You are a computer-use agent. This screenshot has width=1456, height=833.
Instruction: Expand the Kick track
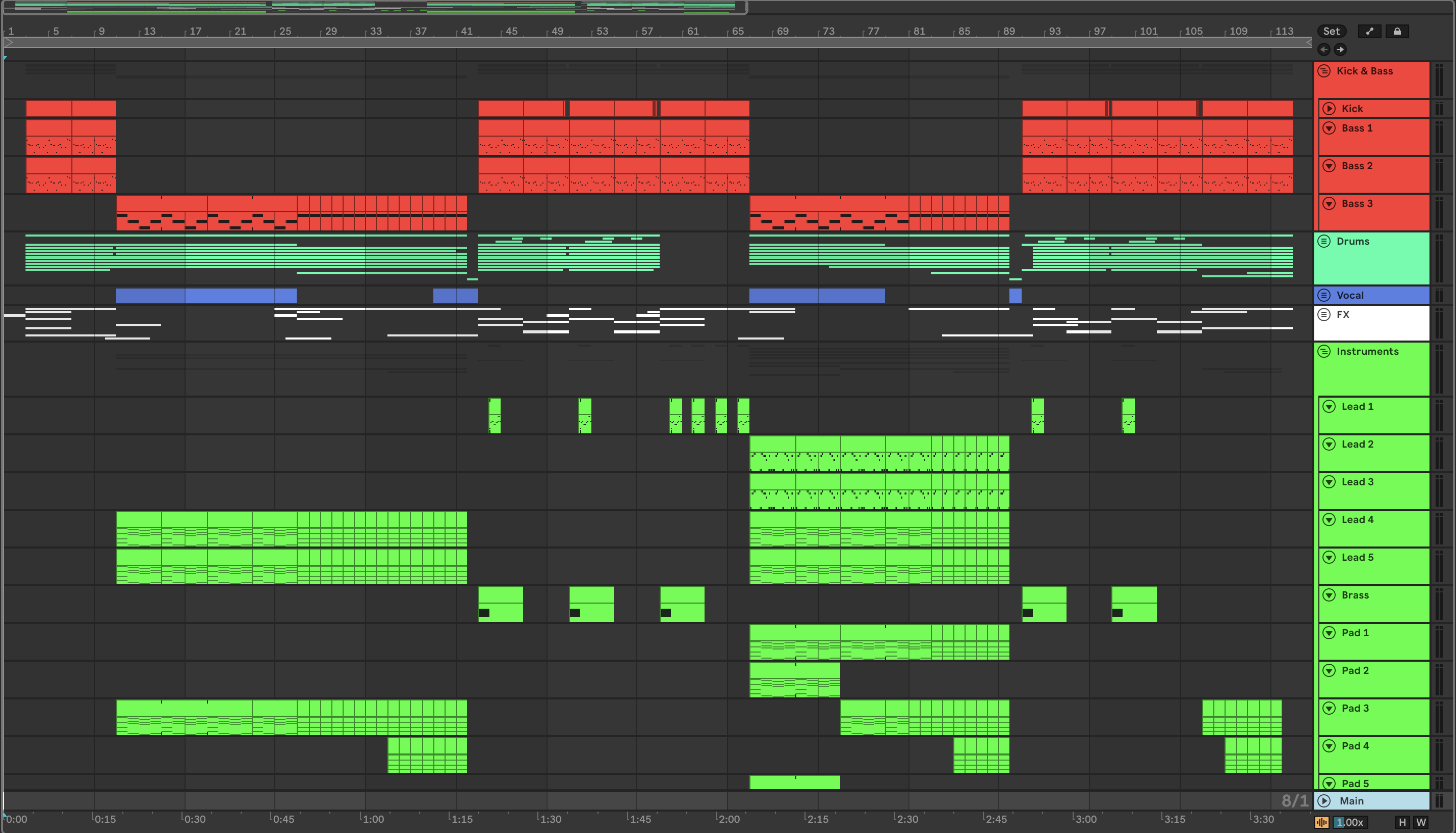click(1330, 109)
